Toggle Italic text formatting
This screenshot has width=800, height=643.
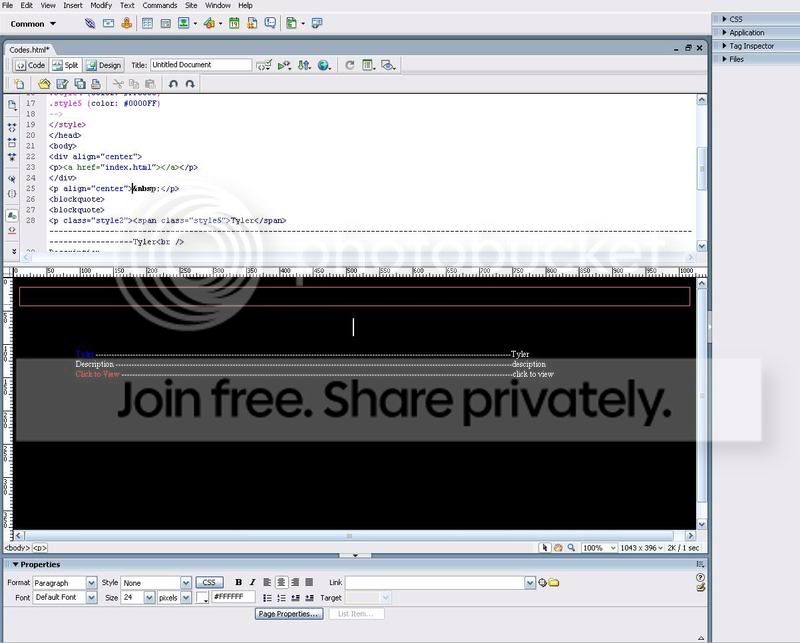[252, 582]
